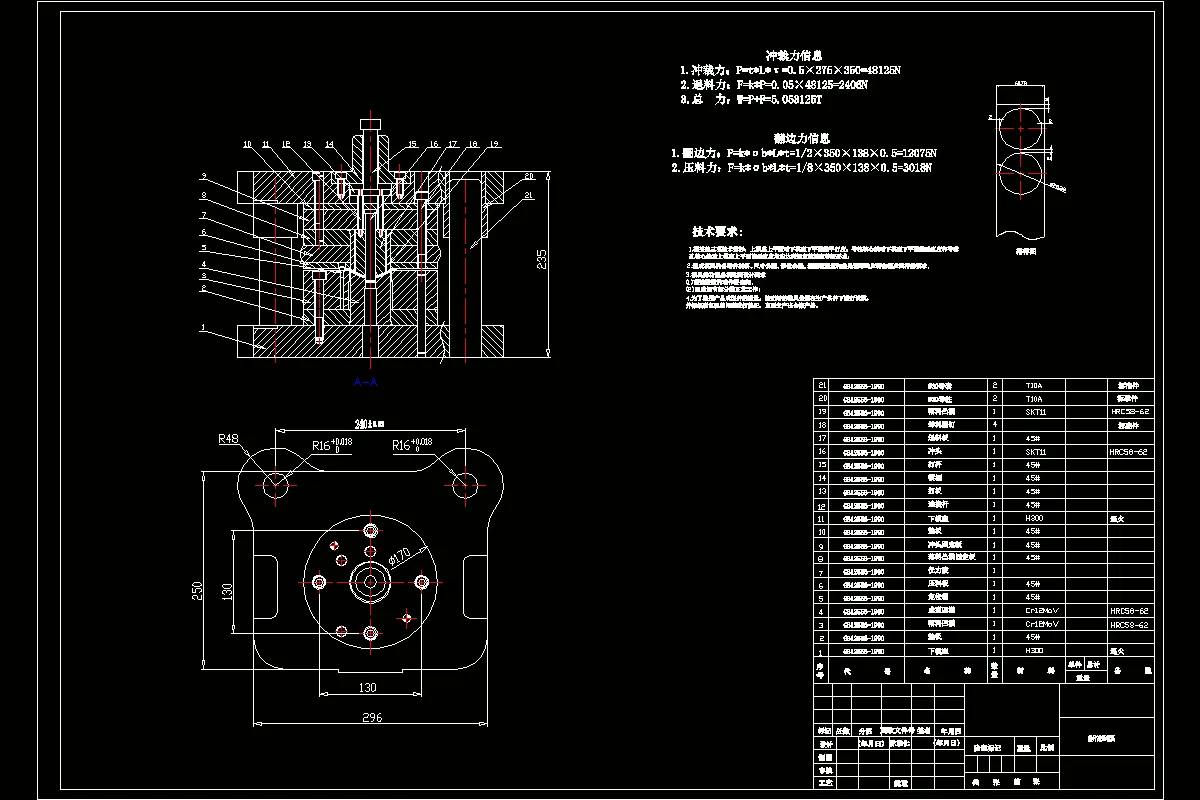Select the formula line ending in 3018N
The width and height of the screenshot is (1200, 800).
(x=802, y=168)
